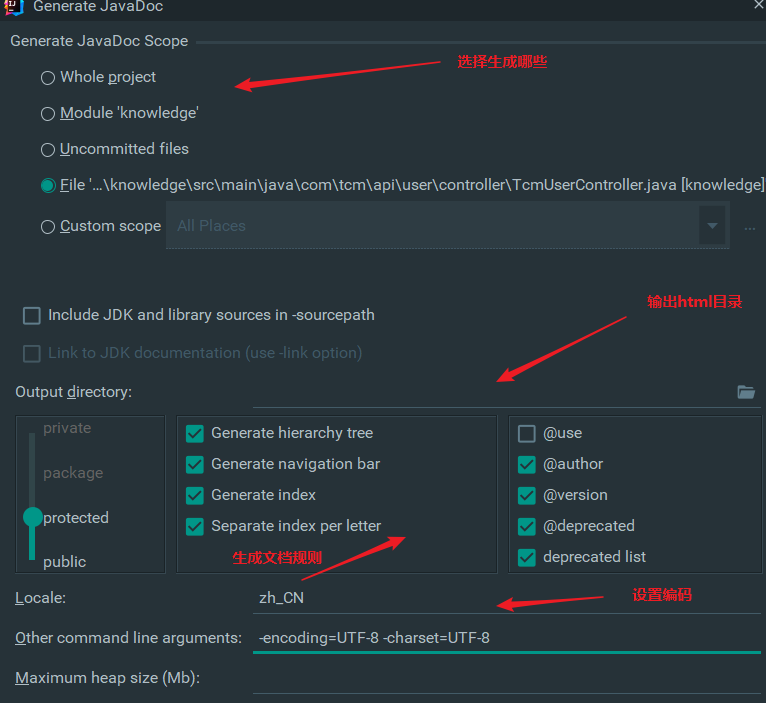Image resolution: width=766 pixels, height=703 pixels.
Task: Click the Output directory text field
Action: pyautogui.click(x=491, y=392)
